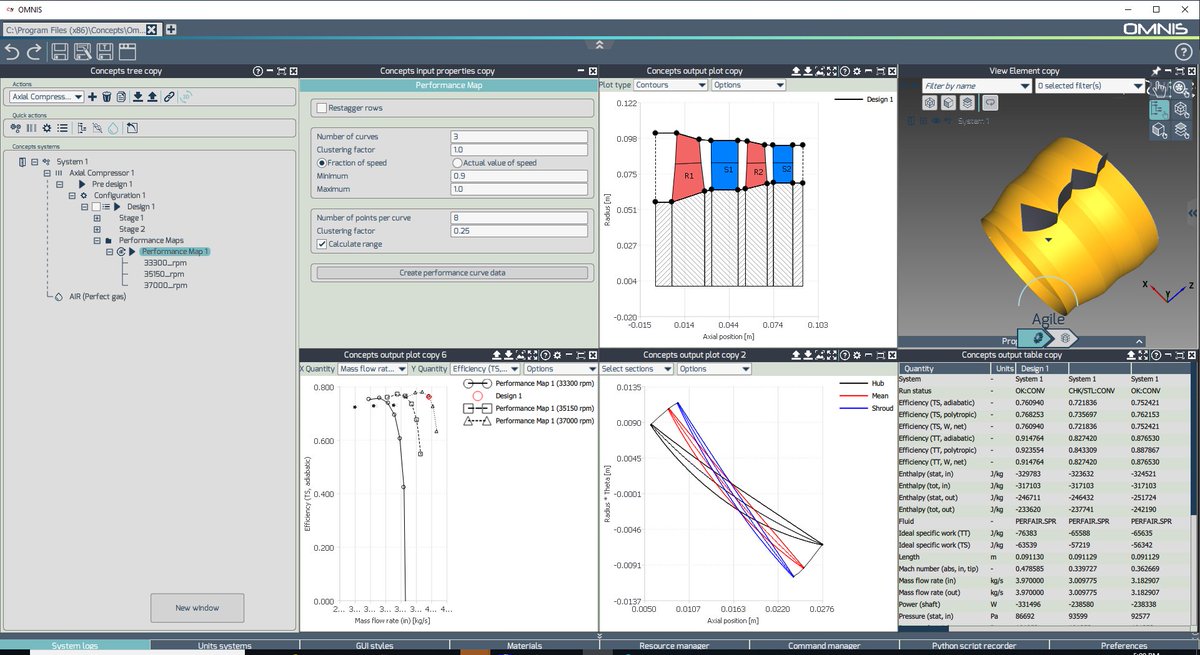Open help for the Concepts tree copy panel
The width and height of the screenshot is (1200, 655).
[x=258, y=71]
